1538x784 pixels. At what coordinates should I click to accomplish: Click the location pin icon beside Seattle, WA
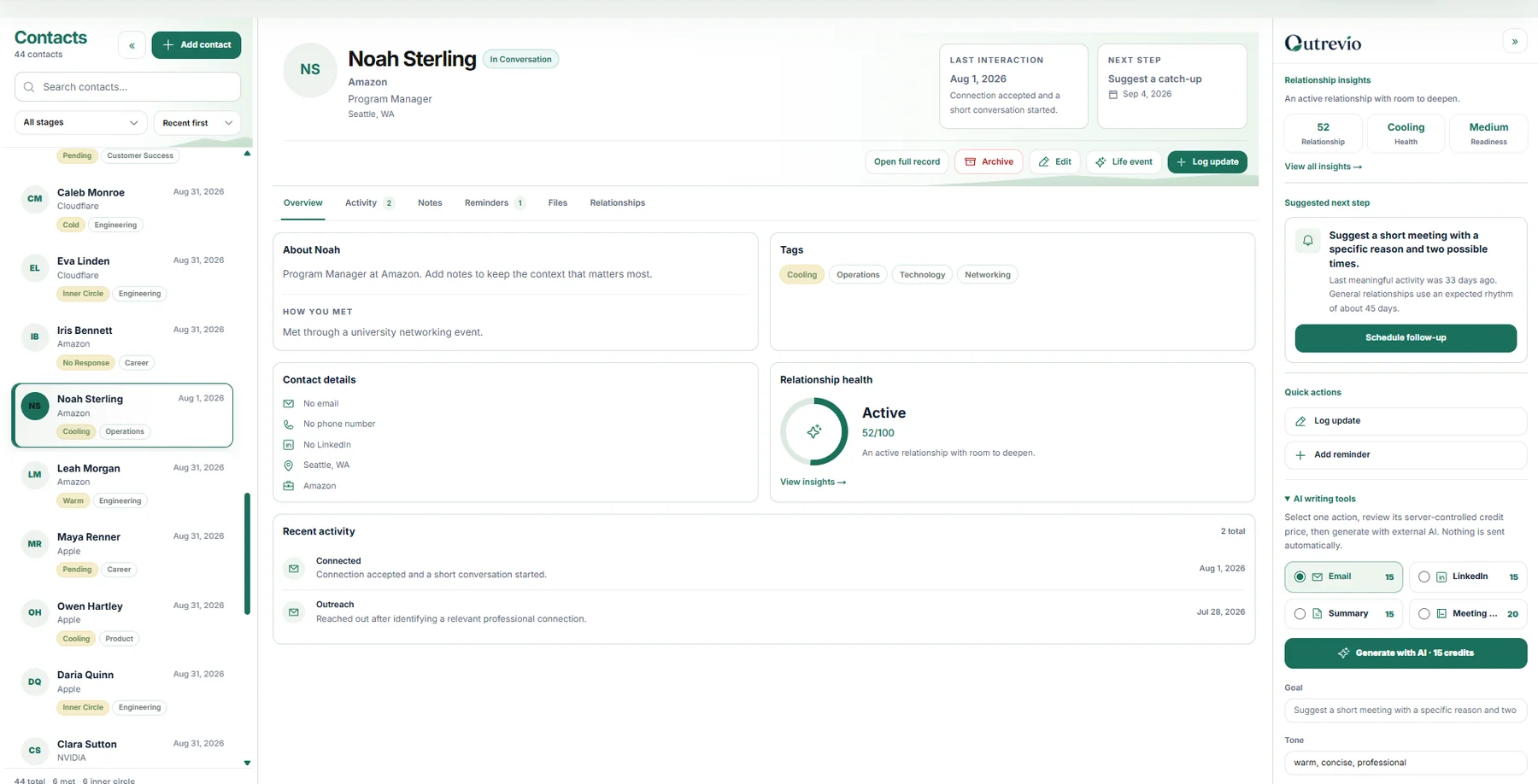[x=289, y=465]
